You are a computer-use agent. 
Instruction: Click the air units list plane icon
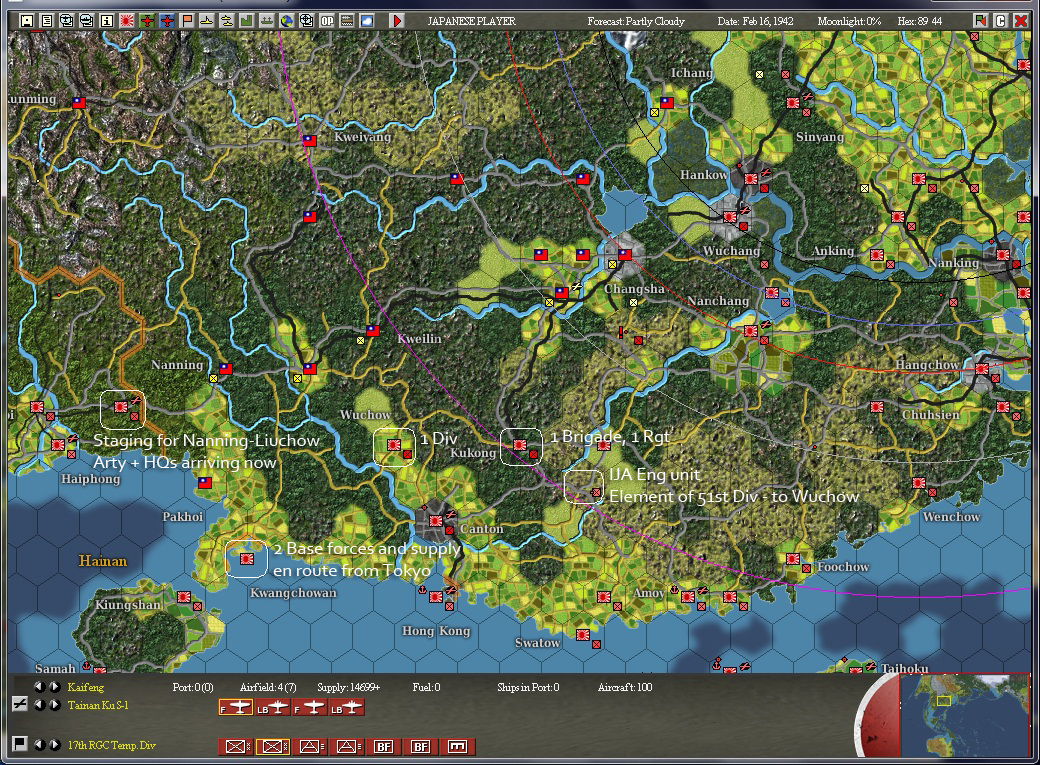click(x=20, y=705)
